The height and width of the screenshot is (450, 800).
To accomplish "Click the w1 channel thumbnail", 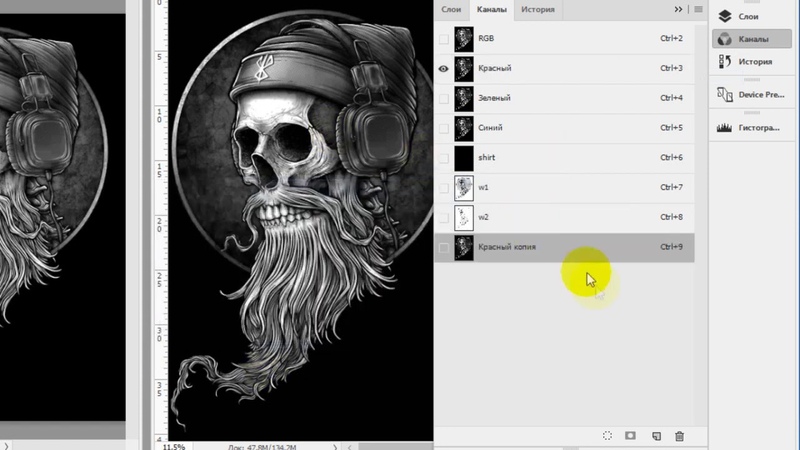I will tap(464, 188).
